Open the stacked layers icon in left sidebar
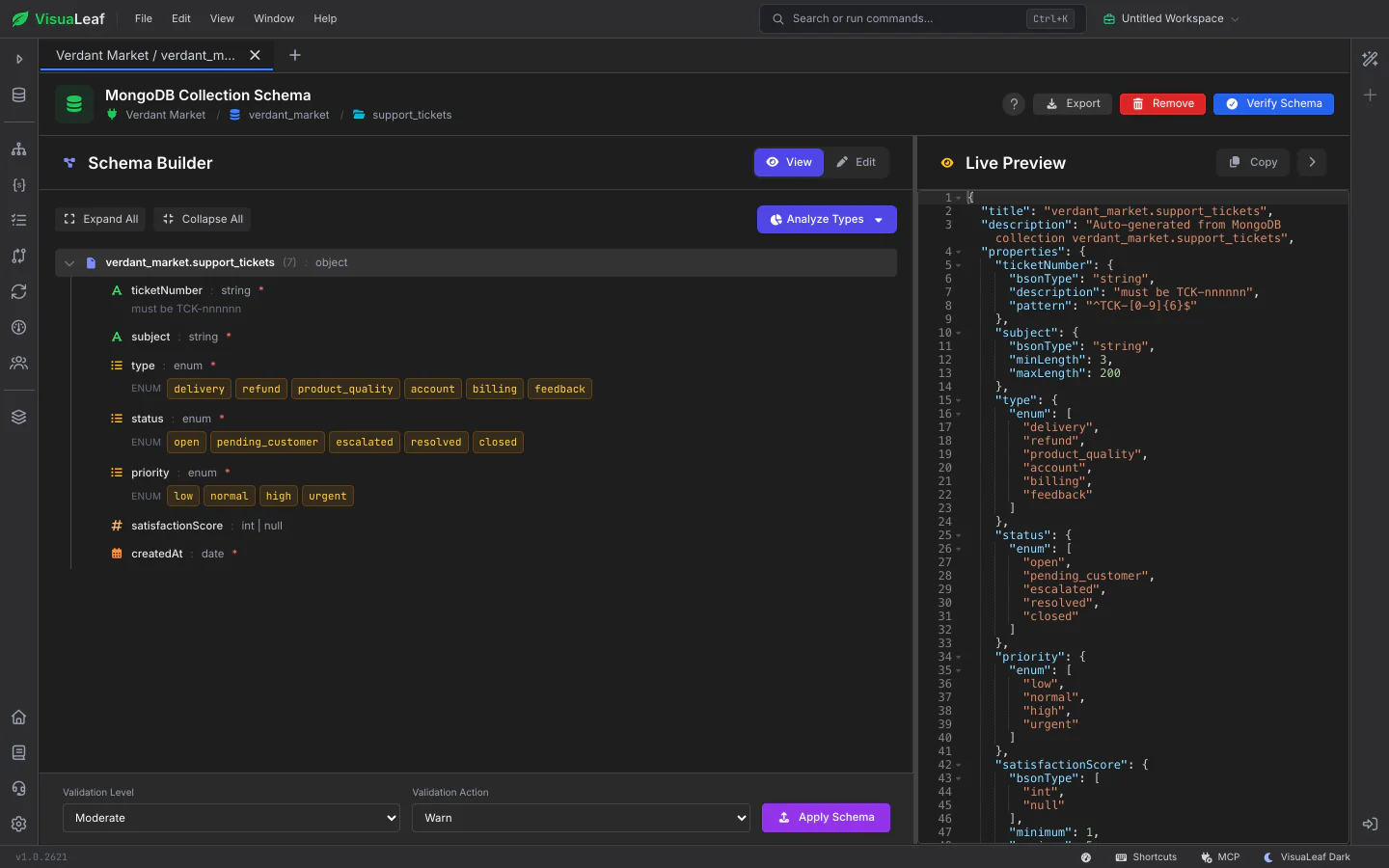This screenshot has width=1389, height=868. 19,418
